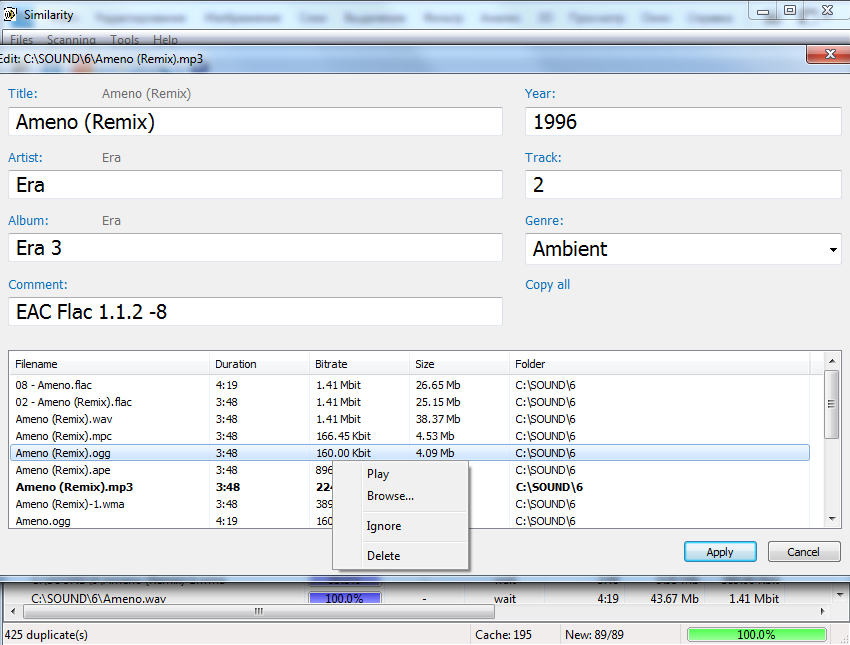Click the "166.45 Kbit" bitrate cell

pos(344,436)
